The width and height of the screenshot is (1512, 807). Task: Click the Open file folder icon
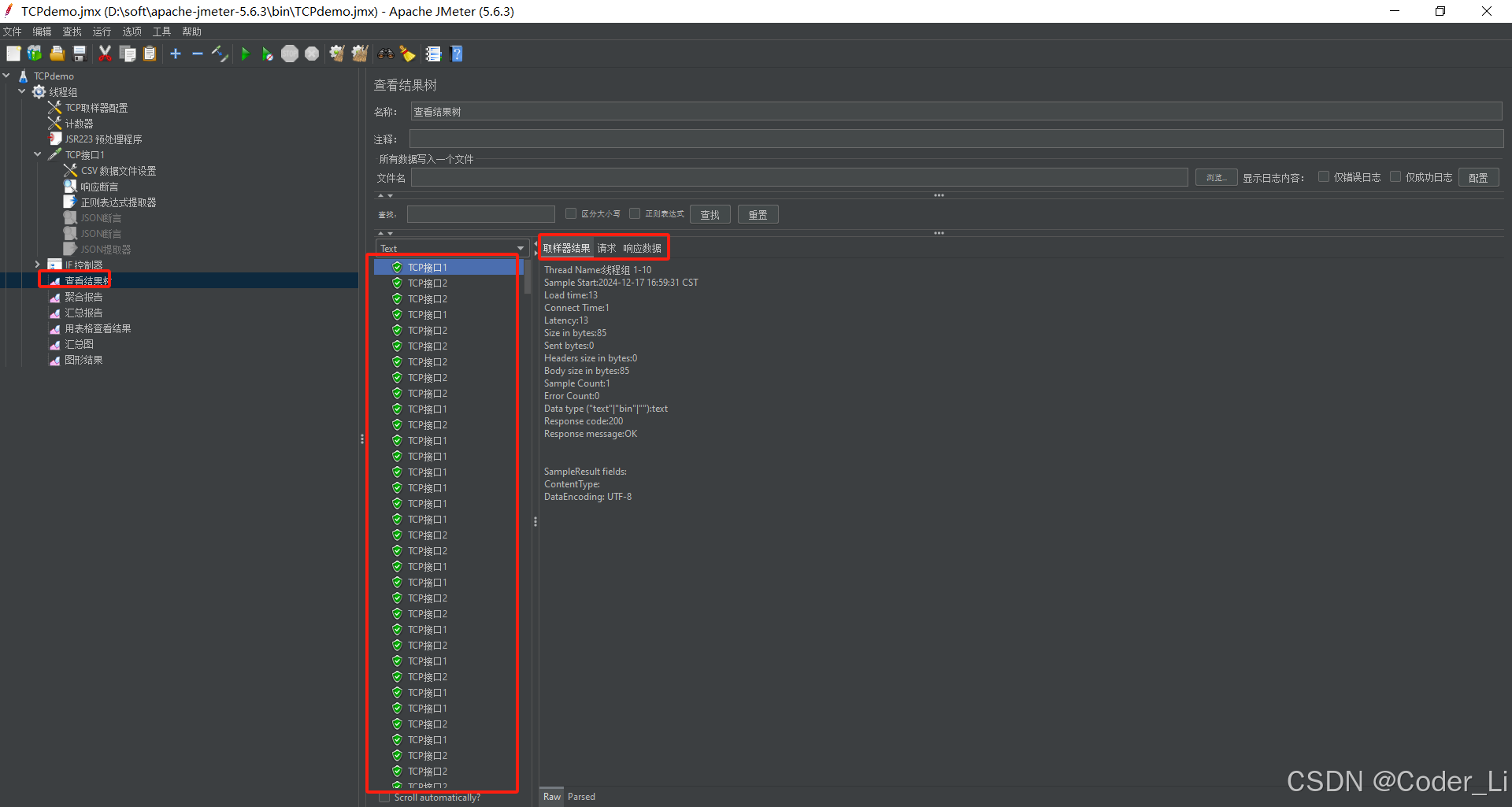click(x=57, y=54)
